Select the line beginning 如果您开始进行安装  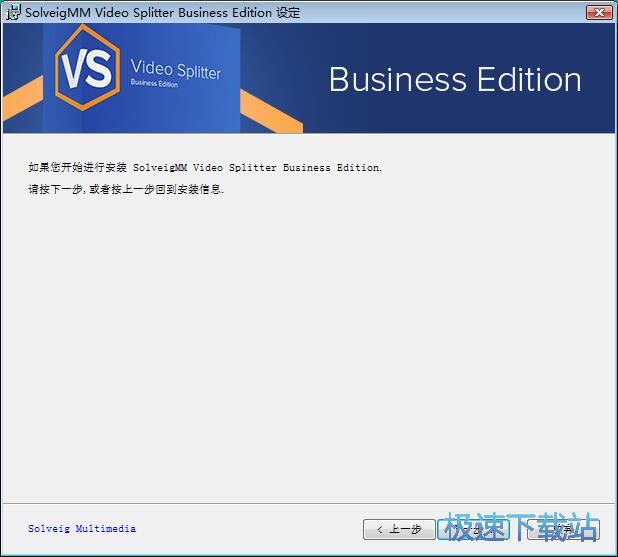pos(205,168)
